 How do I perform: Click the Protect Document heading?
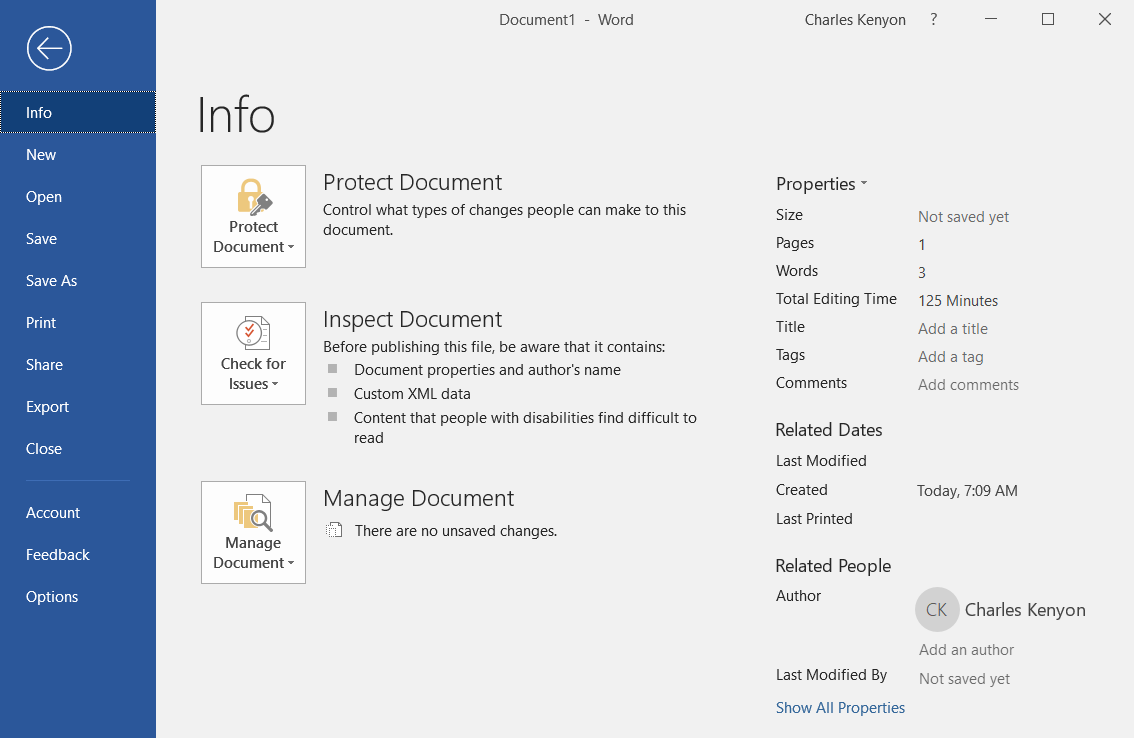[412, 182]
